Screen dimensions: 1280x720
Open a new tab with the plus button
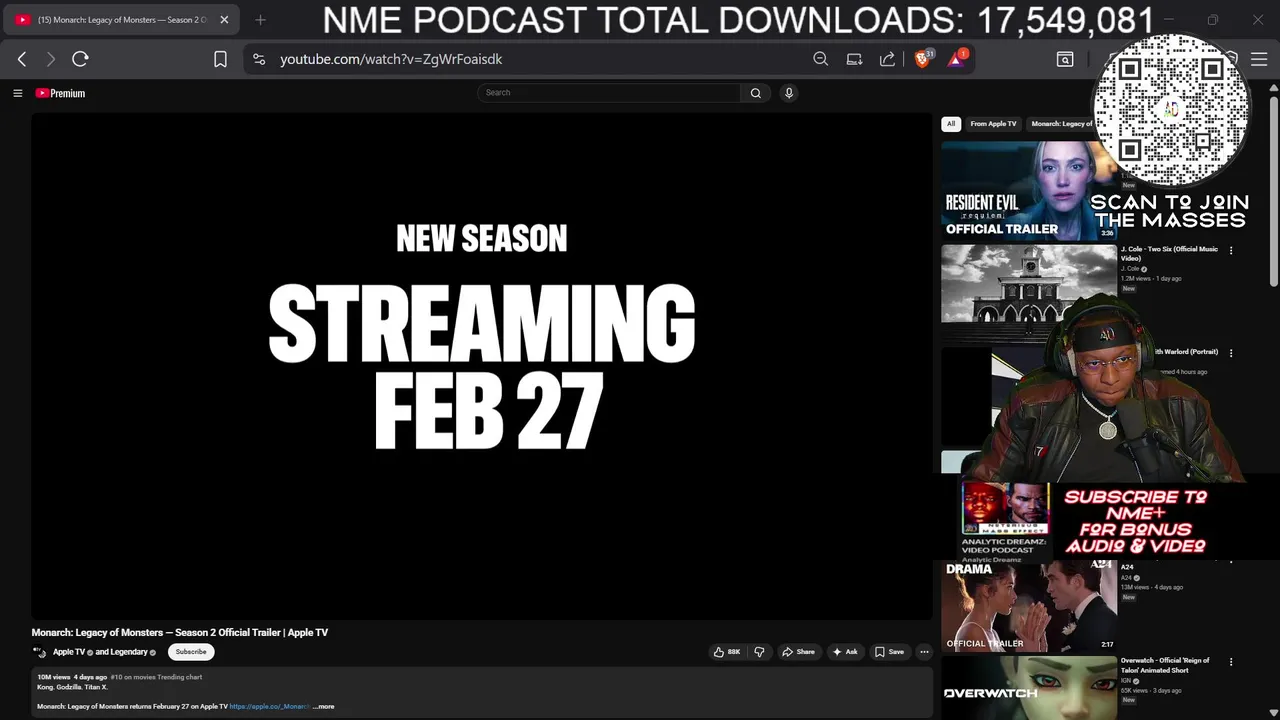[x=260, y=20]
